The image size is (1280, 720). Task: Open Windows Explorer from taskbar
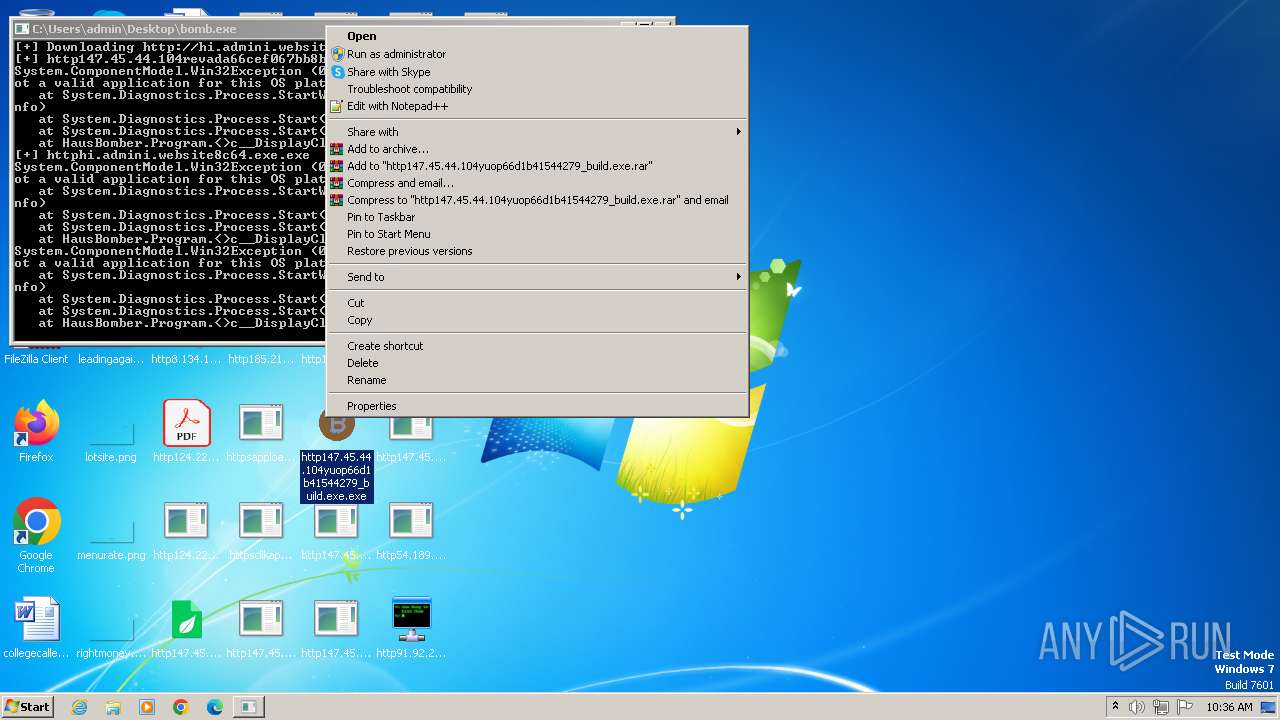pos(113,707)
